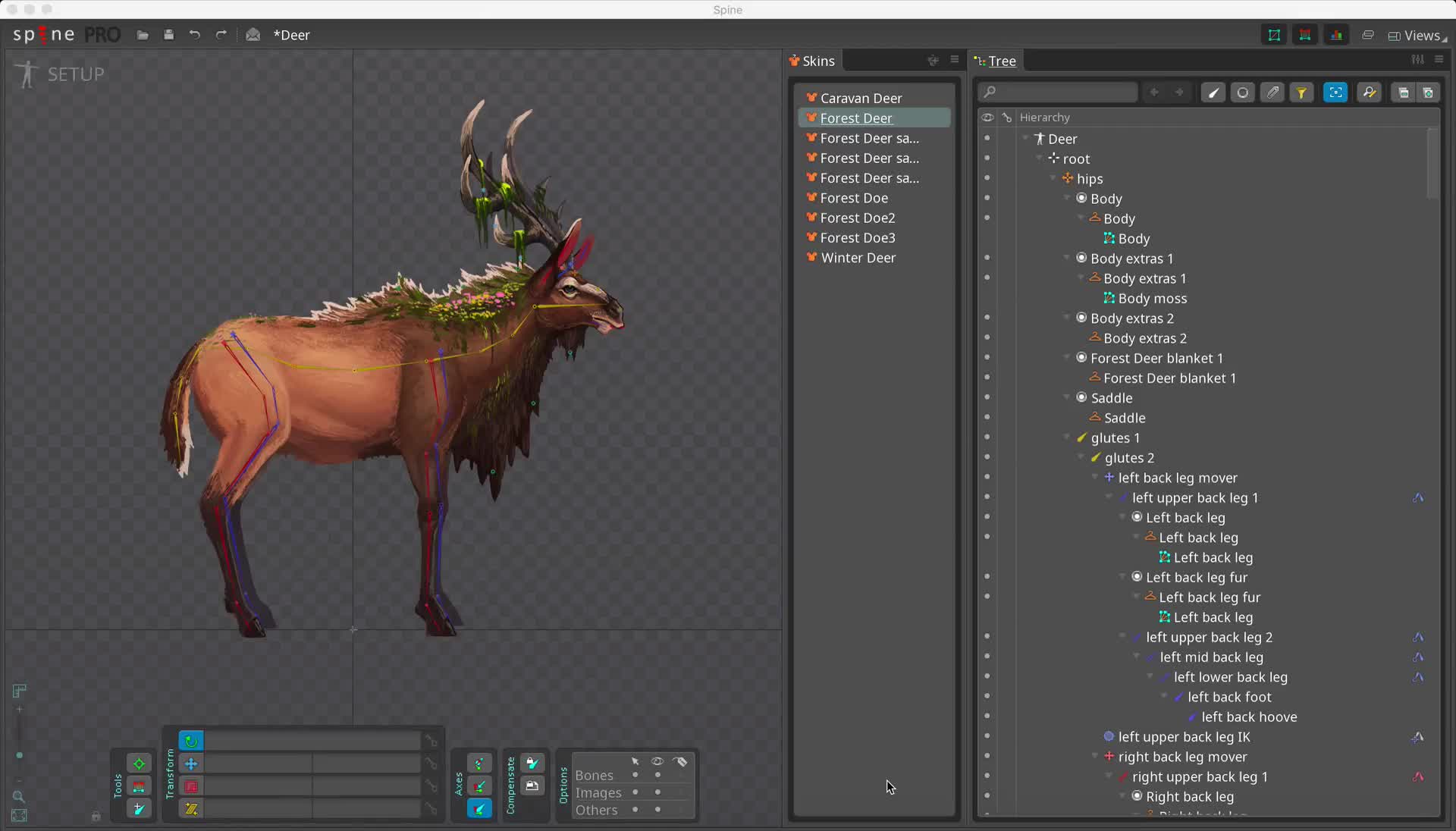Image resolution: width=1456 pixels, height=831 pixels.
Task: Open the Tree panel hamburger menu
Action: coord(1439,60)
